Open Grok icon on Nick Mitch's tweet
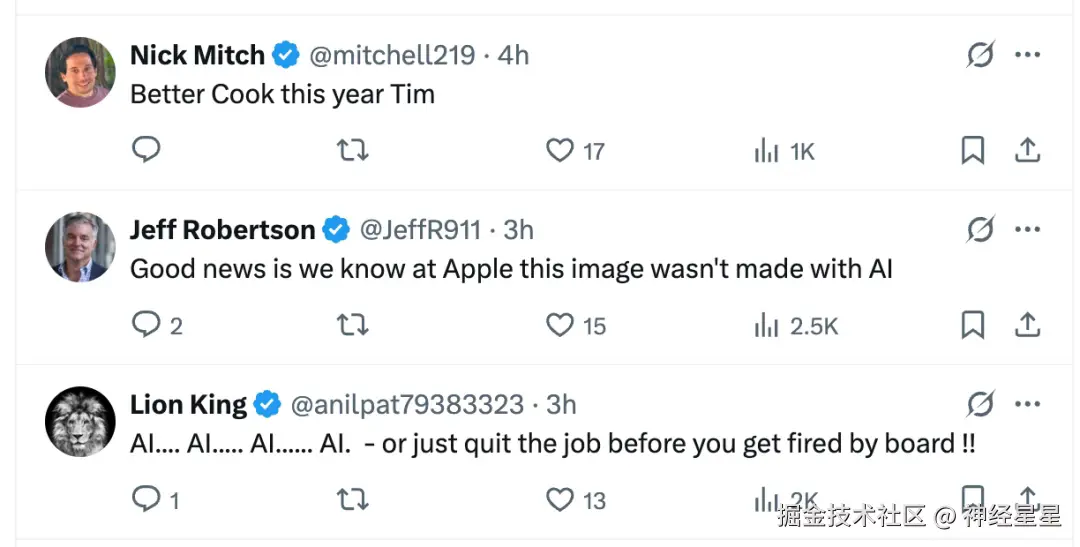The height and width of the screenshot is (547, 1080). point(980,55)
